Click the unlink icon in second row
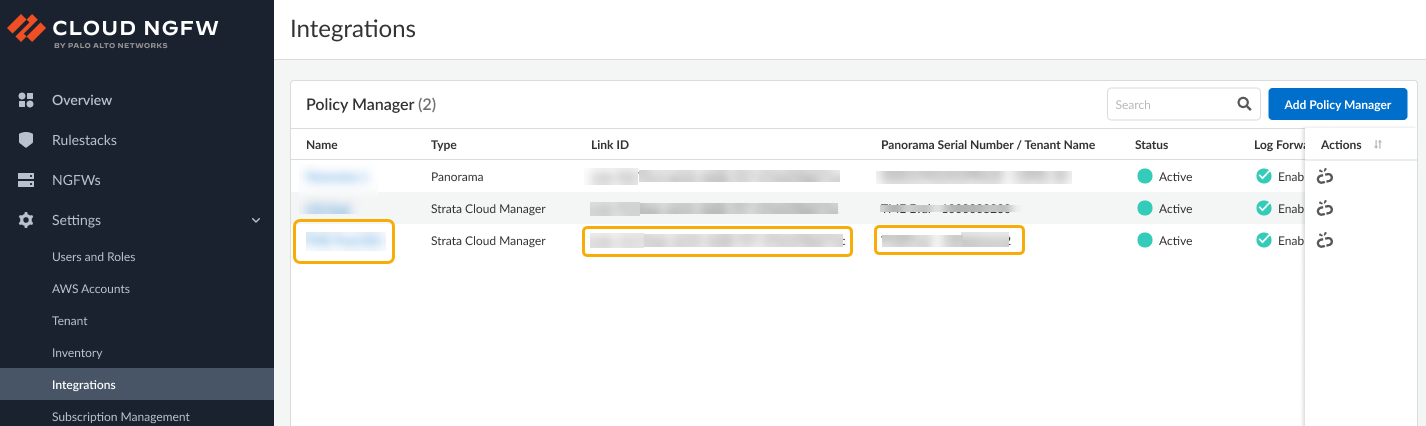This screenshot has width=1426, height=426. [x=1326, y=209]
